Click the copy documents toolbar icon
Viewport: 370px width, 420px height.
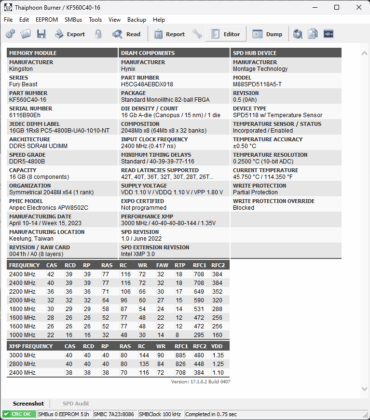(313, 34)
